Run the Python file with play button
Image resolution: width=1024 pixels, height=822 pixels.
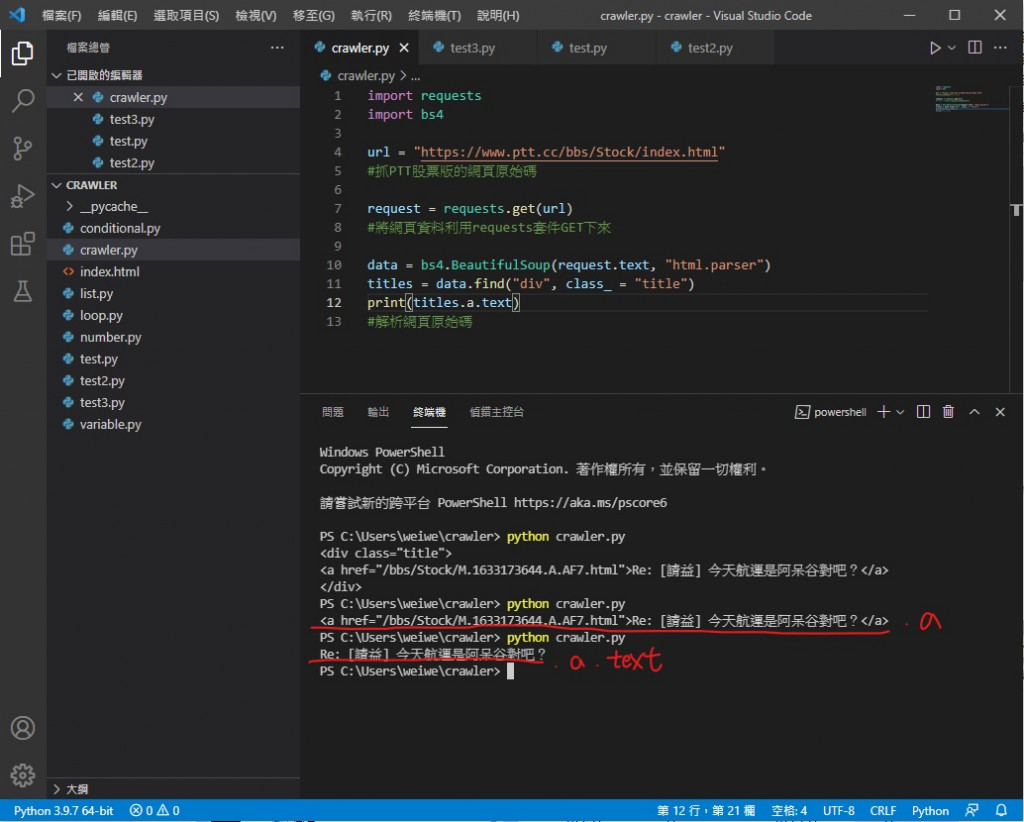tap(935, 48)
